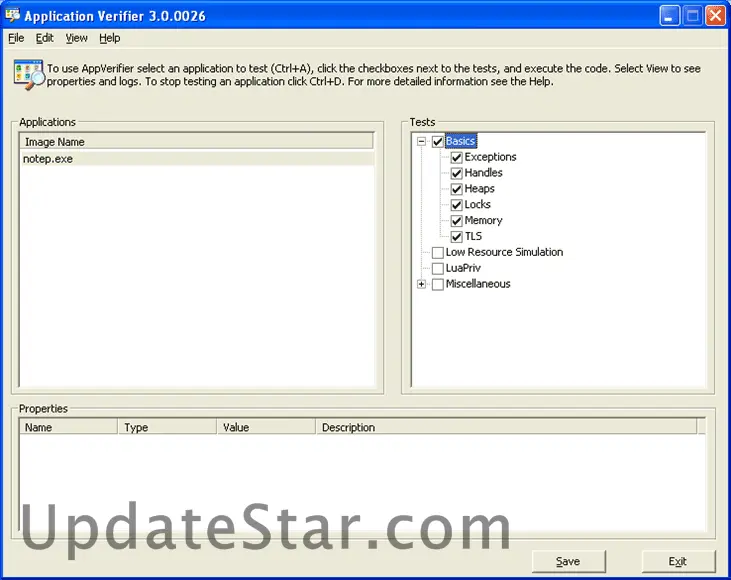731x580 pixels.
Task: Collapse the Basics tree node
Action: (421, 141)
